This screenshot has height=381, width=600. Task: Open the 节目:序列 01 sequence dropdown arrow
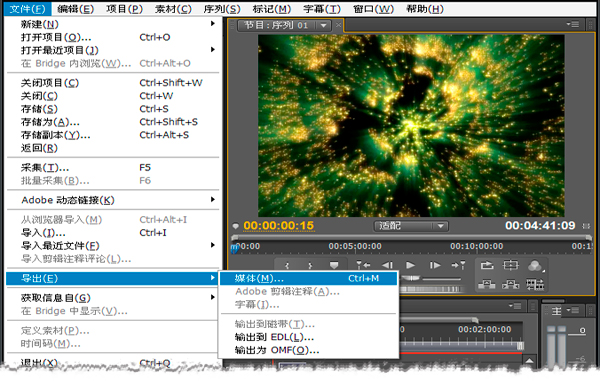tap(324, 26)
